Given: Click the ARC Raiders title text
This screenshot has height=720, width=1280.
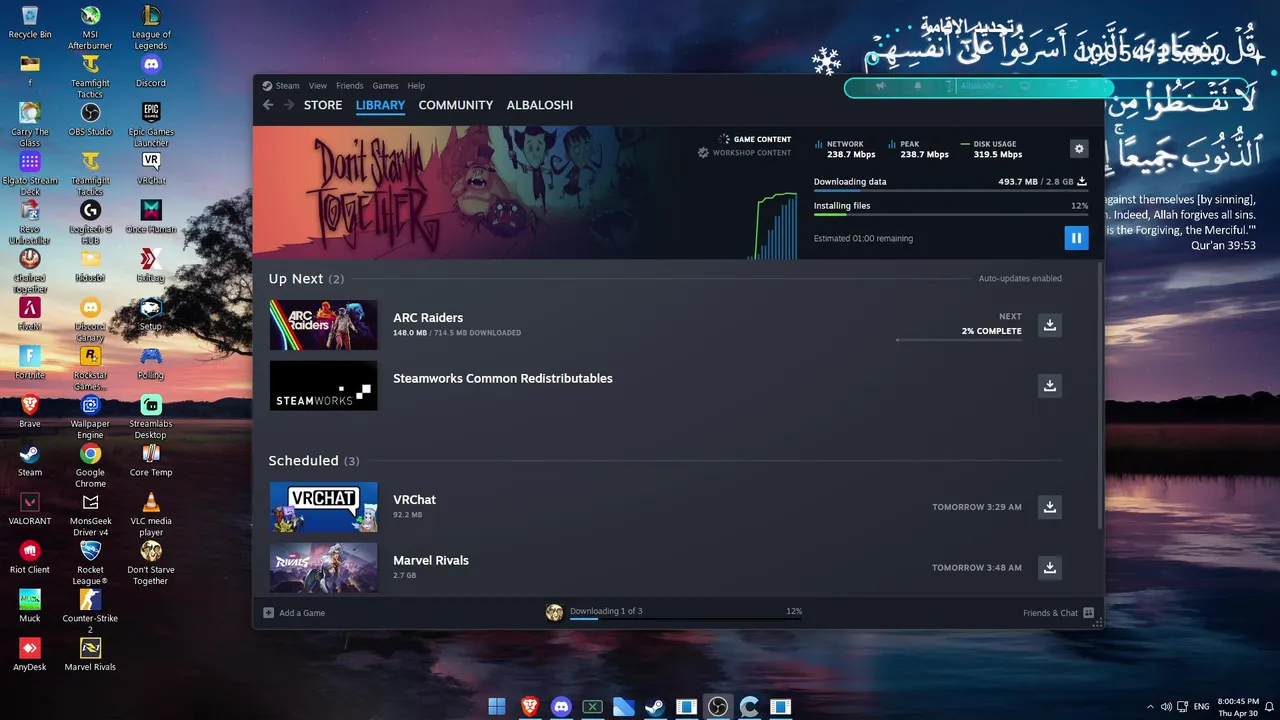Looking at the screenshot, I should pos(428,318).
